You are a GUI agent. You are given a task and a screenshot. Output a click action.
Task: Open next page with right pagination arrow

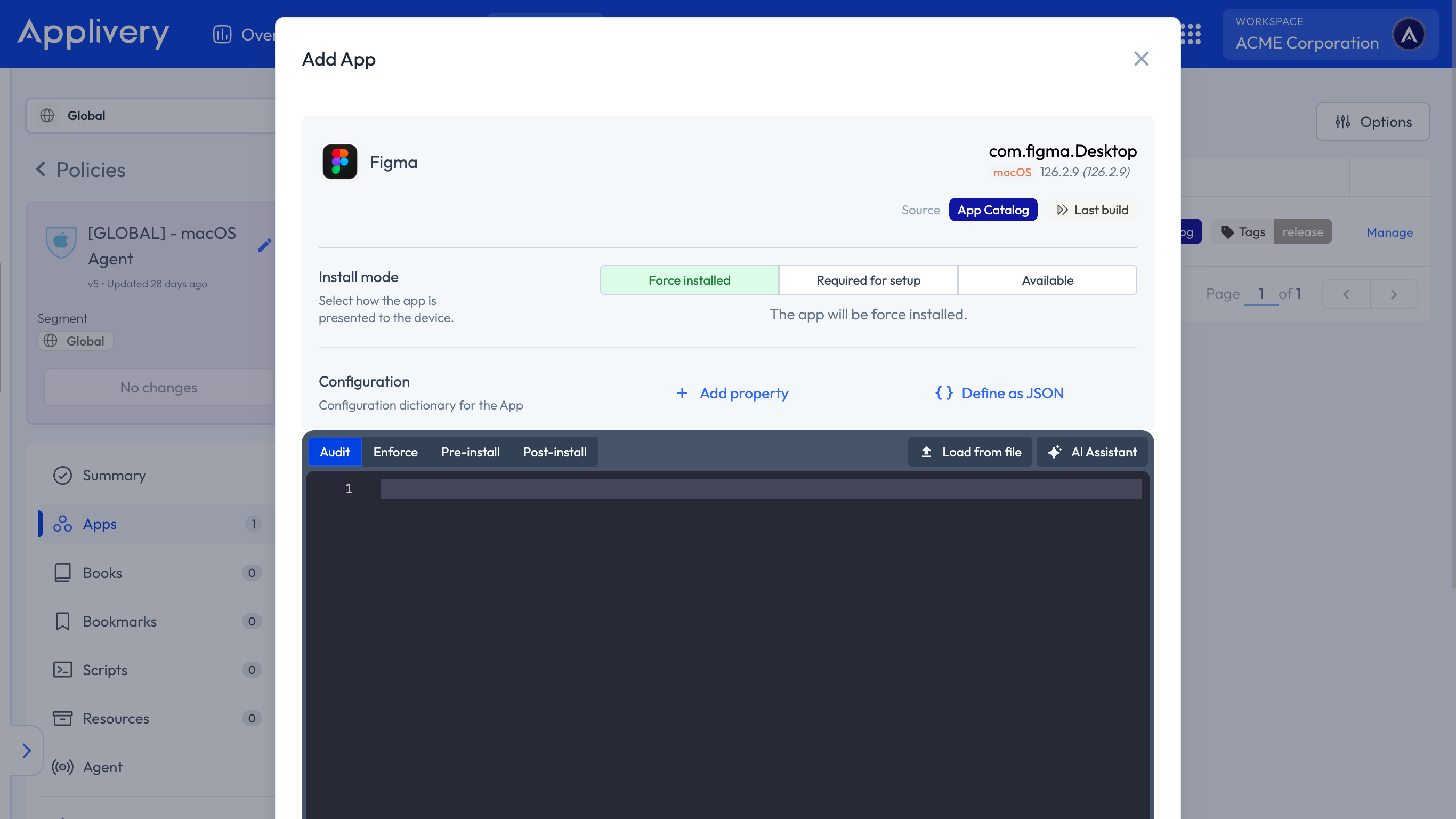pos(1393,294)
